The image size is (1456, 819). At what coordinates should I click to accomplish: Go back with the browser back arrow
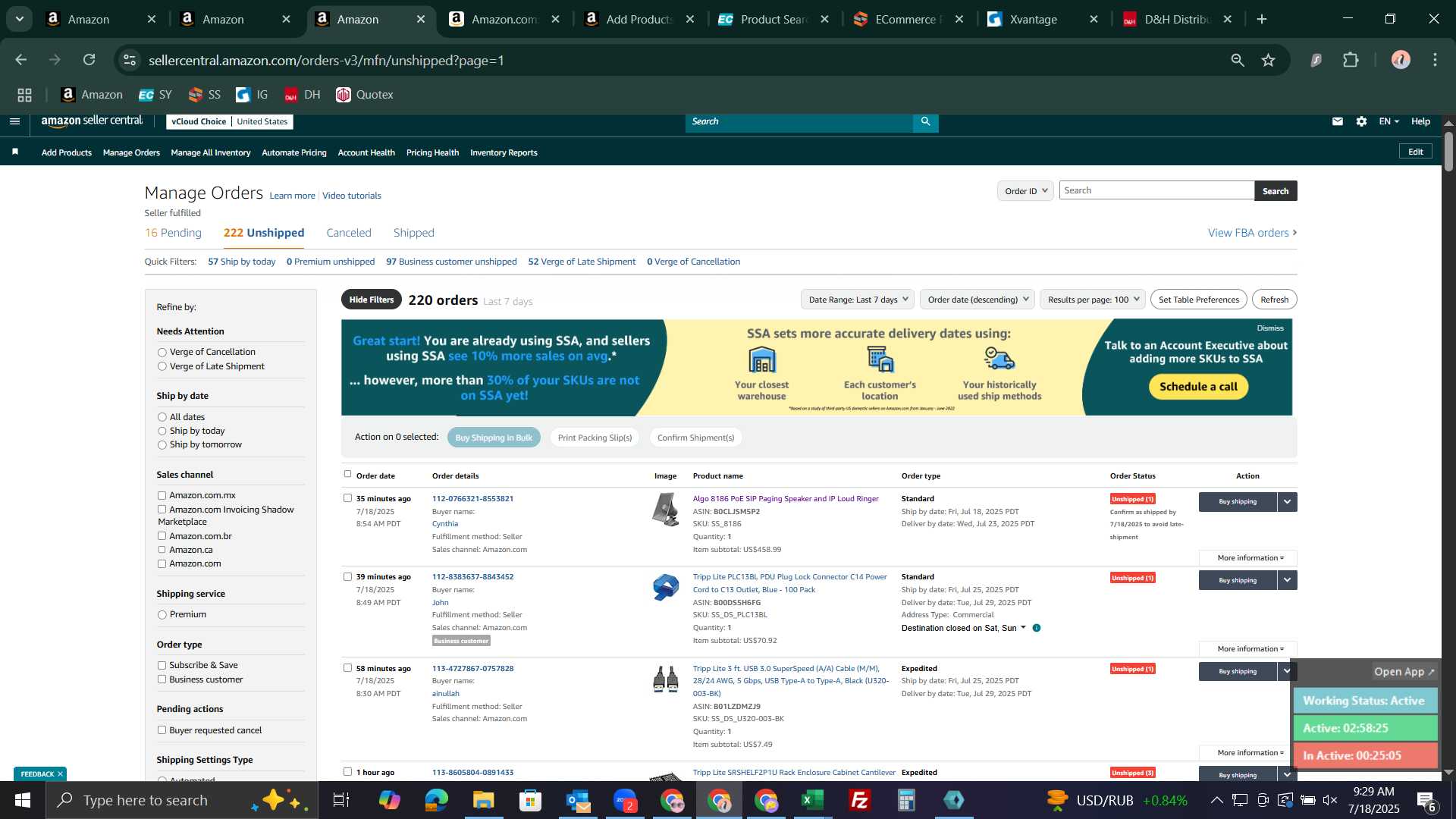[21, 60]
